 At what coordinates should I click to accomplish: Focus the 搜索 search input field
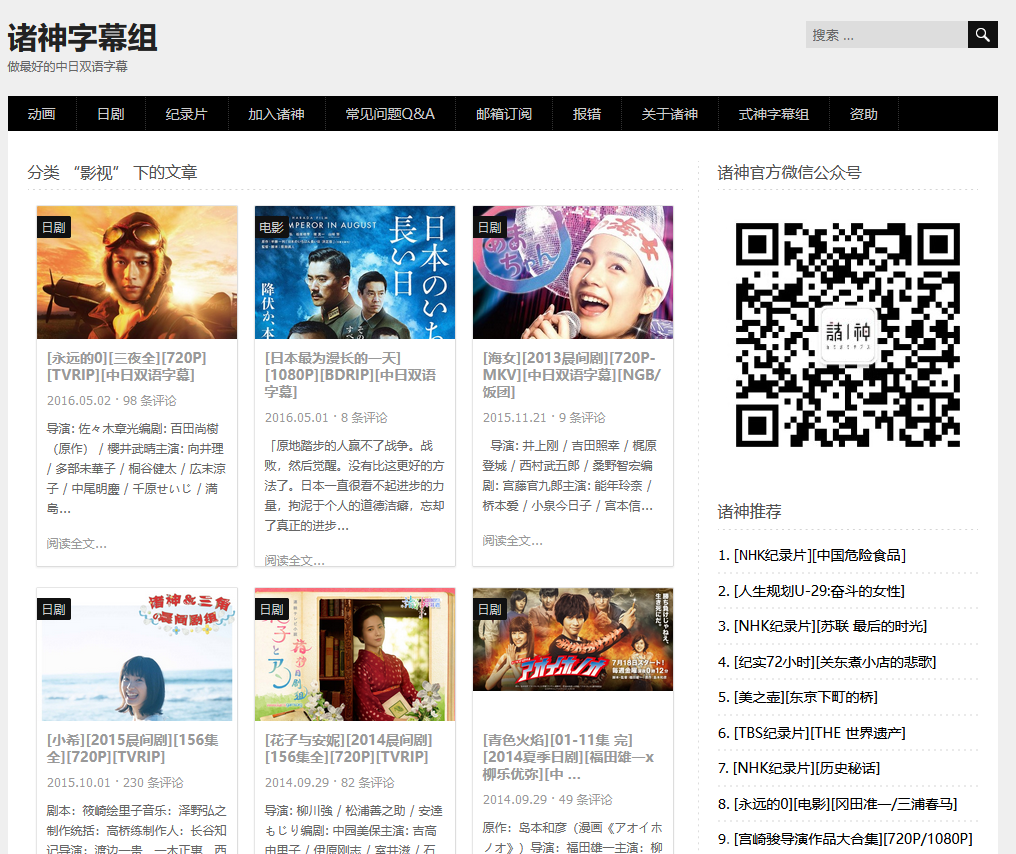(x=886, y=34)
